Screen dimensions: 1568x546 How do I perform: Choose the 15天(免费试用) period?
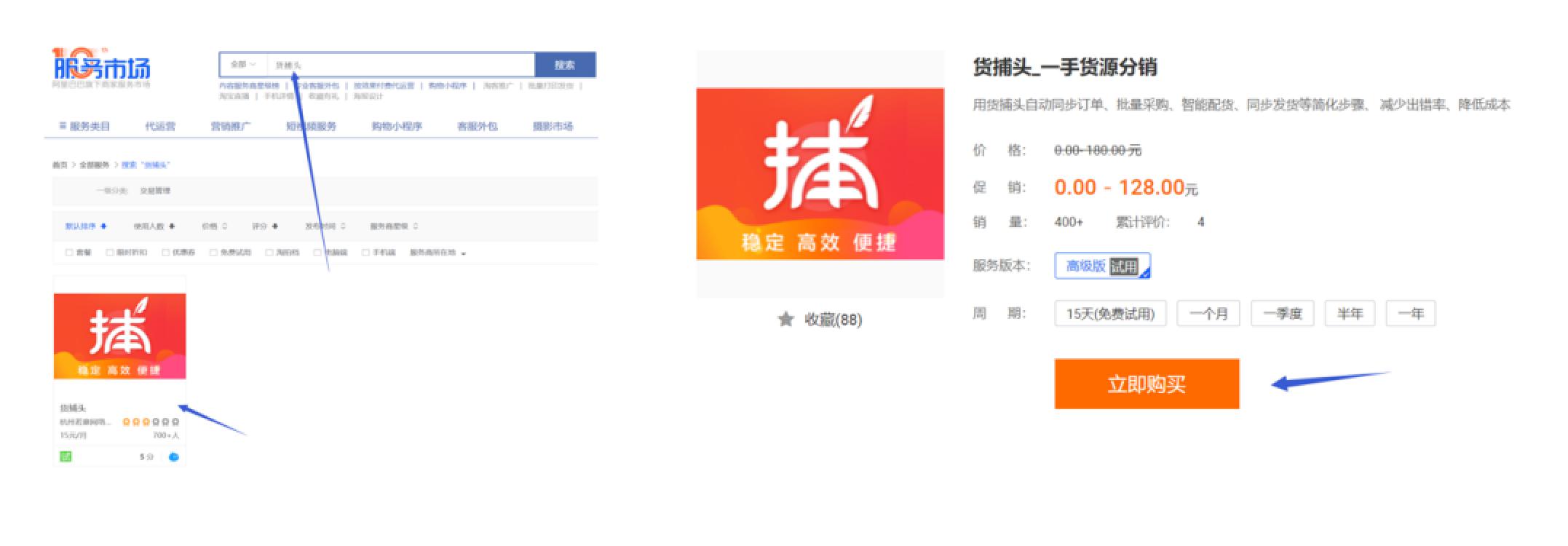point(1110,314)
